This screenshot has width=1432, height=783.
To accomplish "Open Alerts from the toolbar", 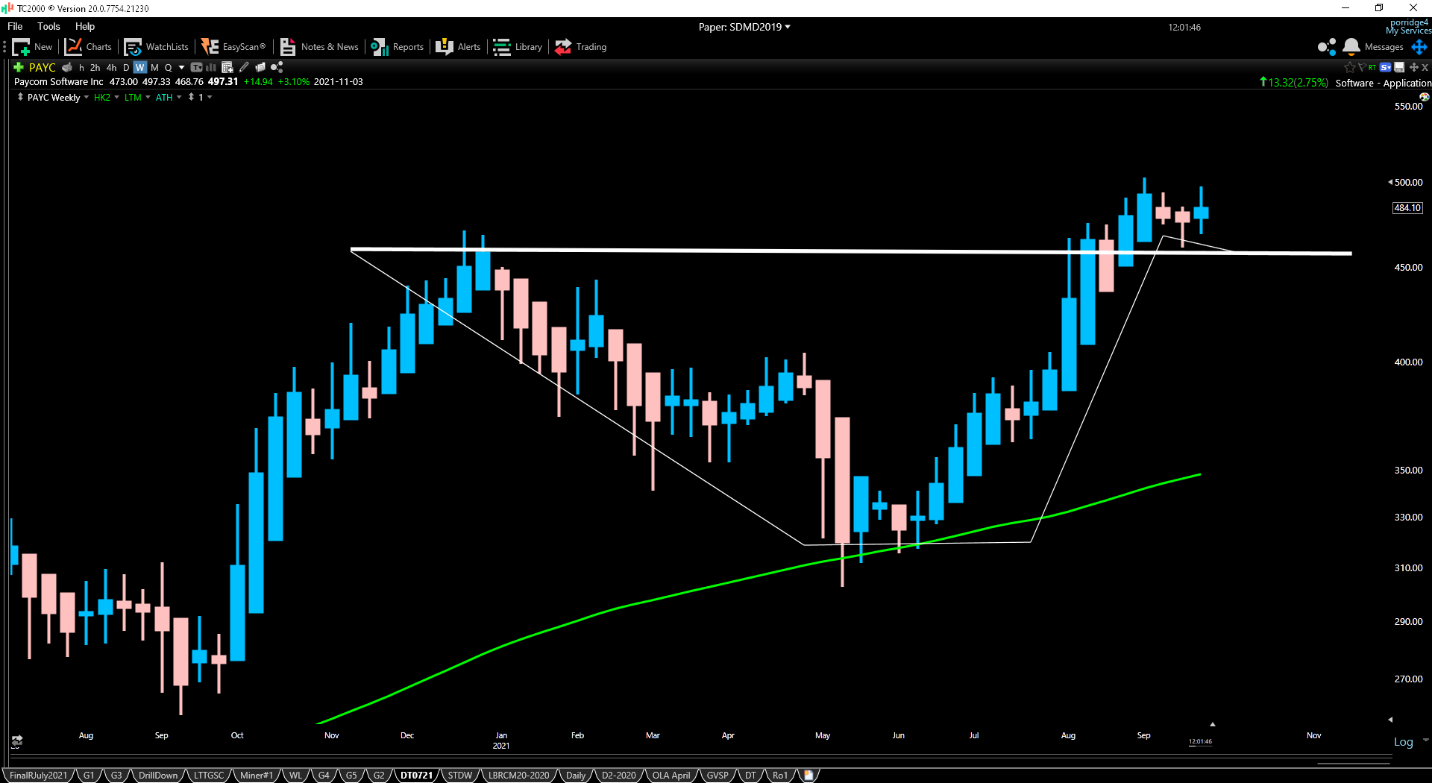I will pyautogui.click(x=459, y=47).
